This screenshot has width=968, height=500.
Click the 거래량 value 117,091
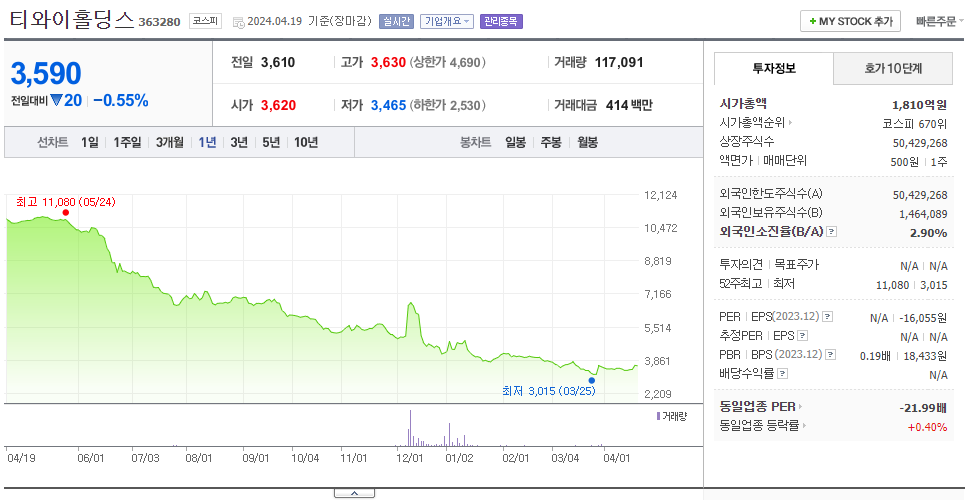click(619, 62)
